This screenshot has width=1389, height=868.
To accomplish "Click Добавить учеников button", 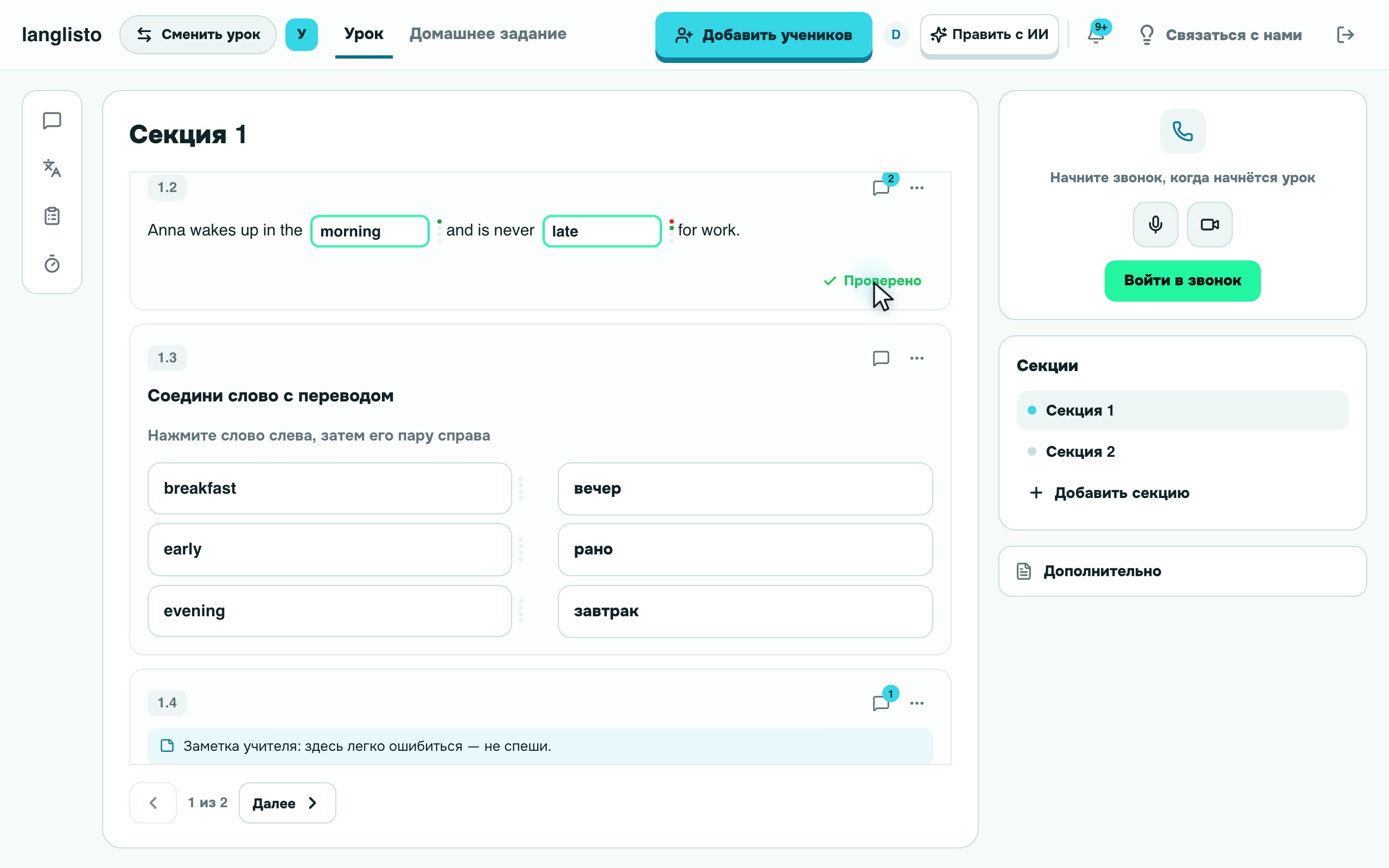I will point(763,35).
